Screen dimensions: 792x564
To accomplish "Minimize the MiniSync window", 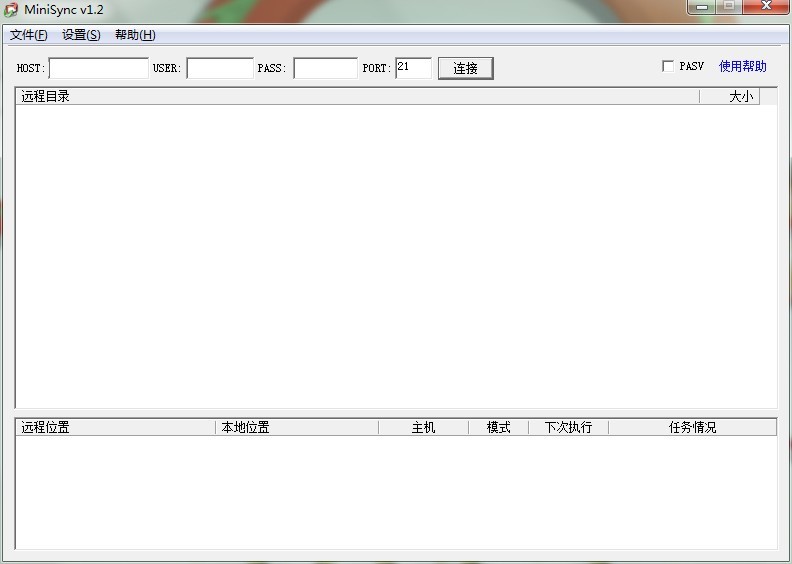I will tap(701, 7).
